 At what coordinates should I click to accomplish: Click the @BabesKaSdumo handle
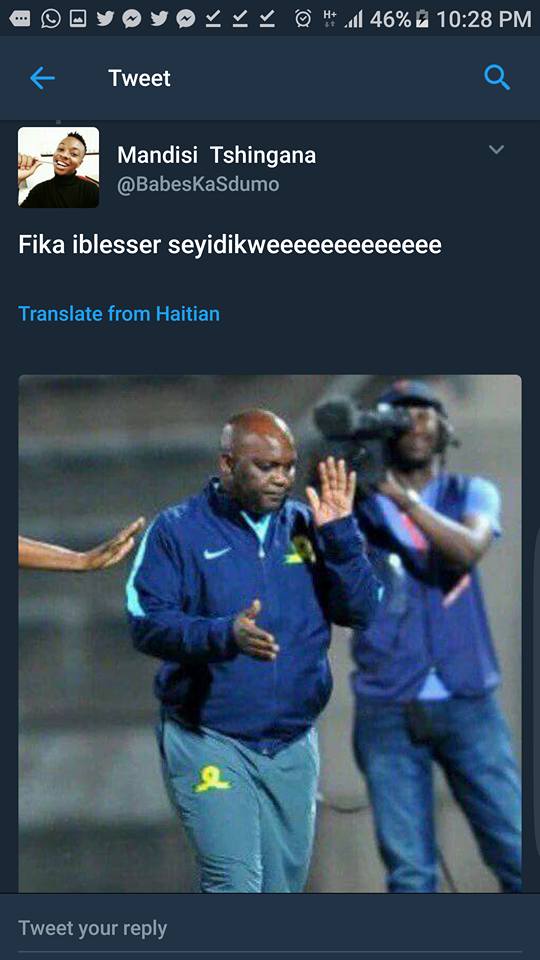click(198, 184)
